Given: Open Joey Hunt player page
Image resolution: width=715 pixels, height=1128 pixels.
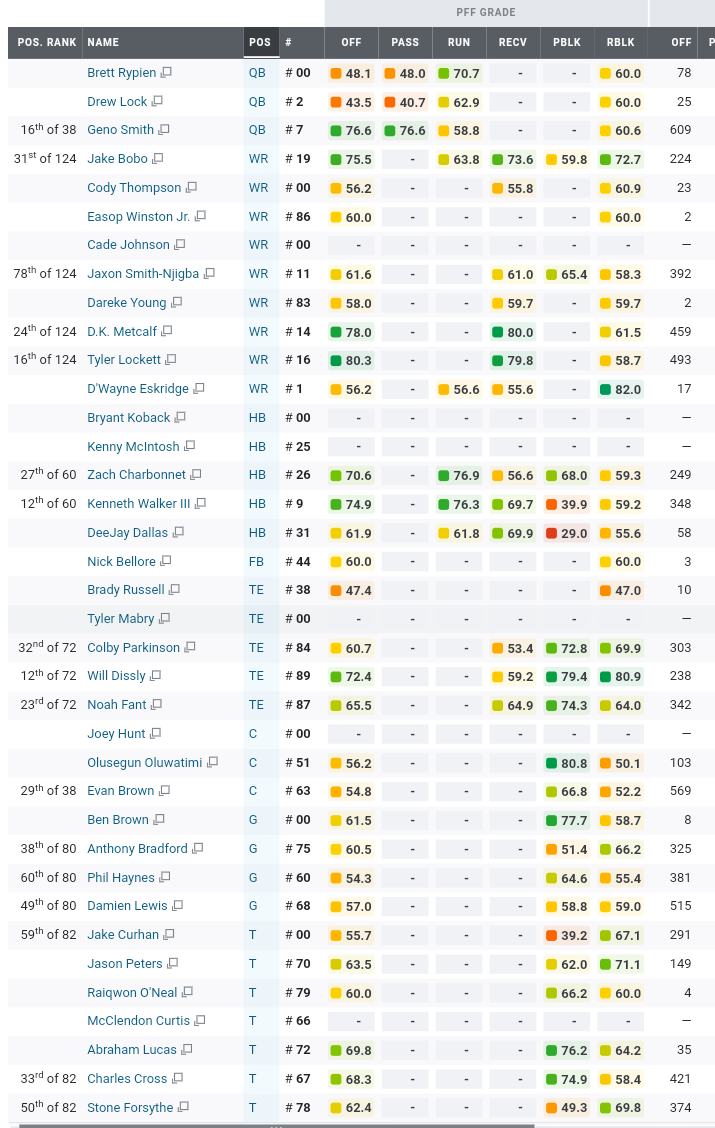Looking at the screenshot, I should tap(116, 734).
